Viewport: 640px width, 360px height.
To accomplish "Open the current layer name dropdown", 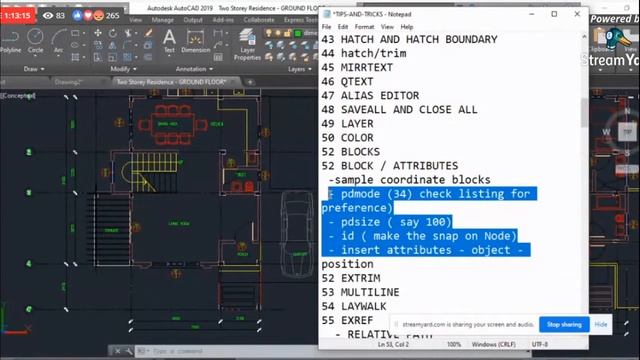I will coord(310,33).
